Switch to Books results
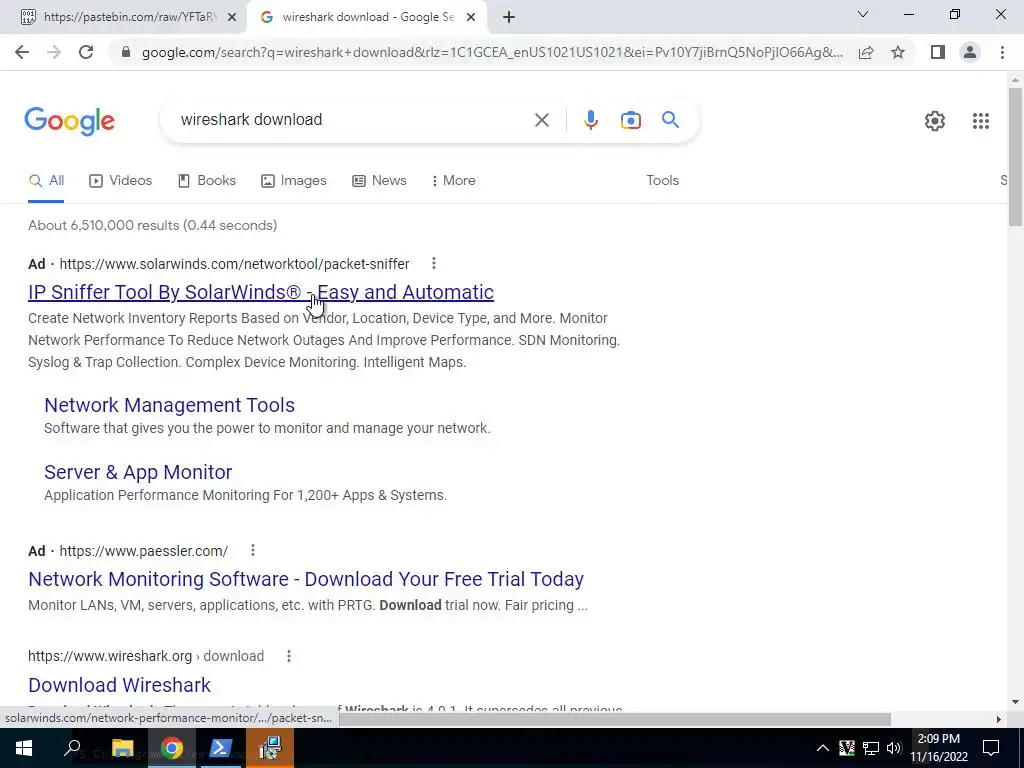Image resolution: width=1024 pixels, height=768 pixels. coord(207,181)
